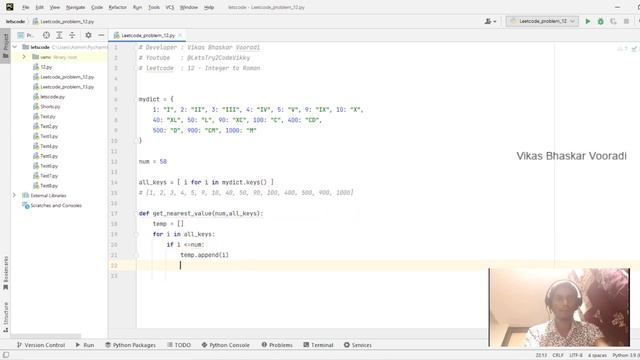Screen dimensions: 640x360
Task: Select Test5.py in project tree
Action: pyautogui.click(x=45, y=156)
